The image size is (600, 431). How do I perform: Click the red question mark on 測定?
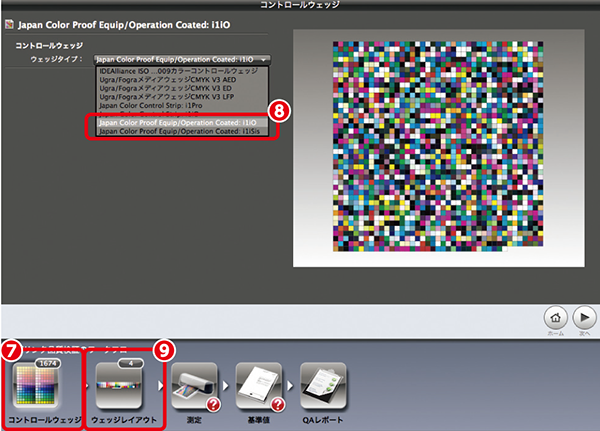click(x=214, y=405)
